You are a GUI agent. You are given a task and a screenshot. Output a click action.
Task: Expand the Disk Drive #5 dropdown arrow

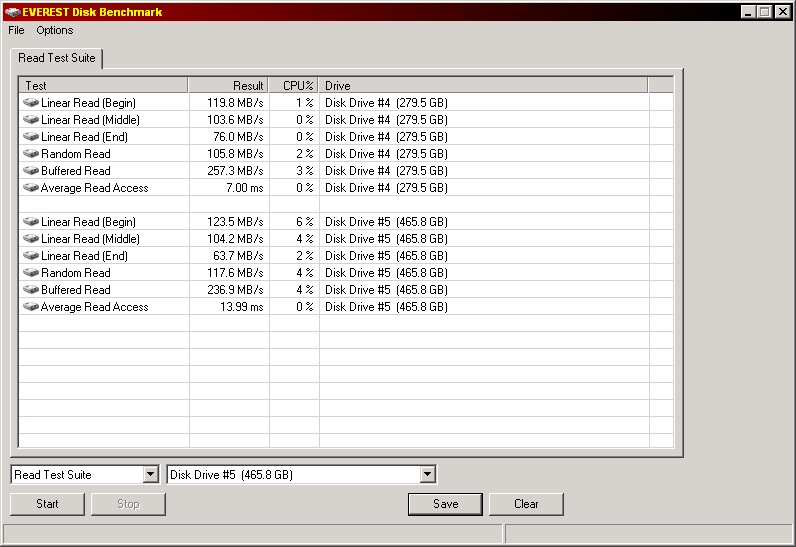(x=427, y=474)
